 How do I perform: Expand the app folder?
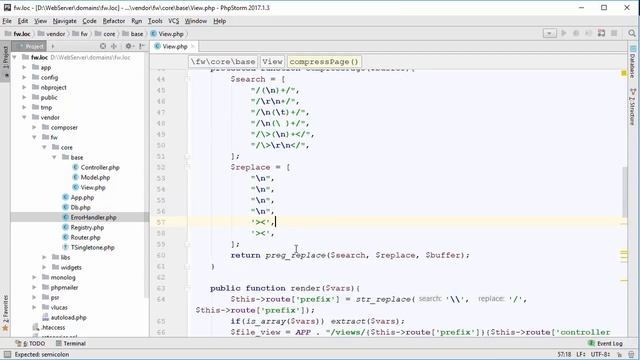coord(24,67)
